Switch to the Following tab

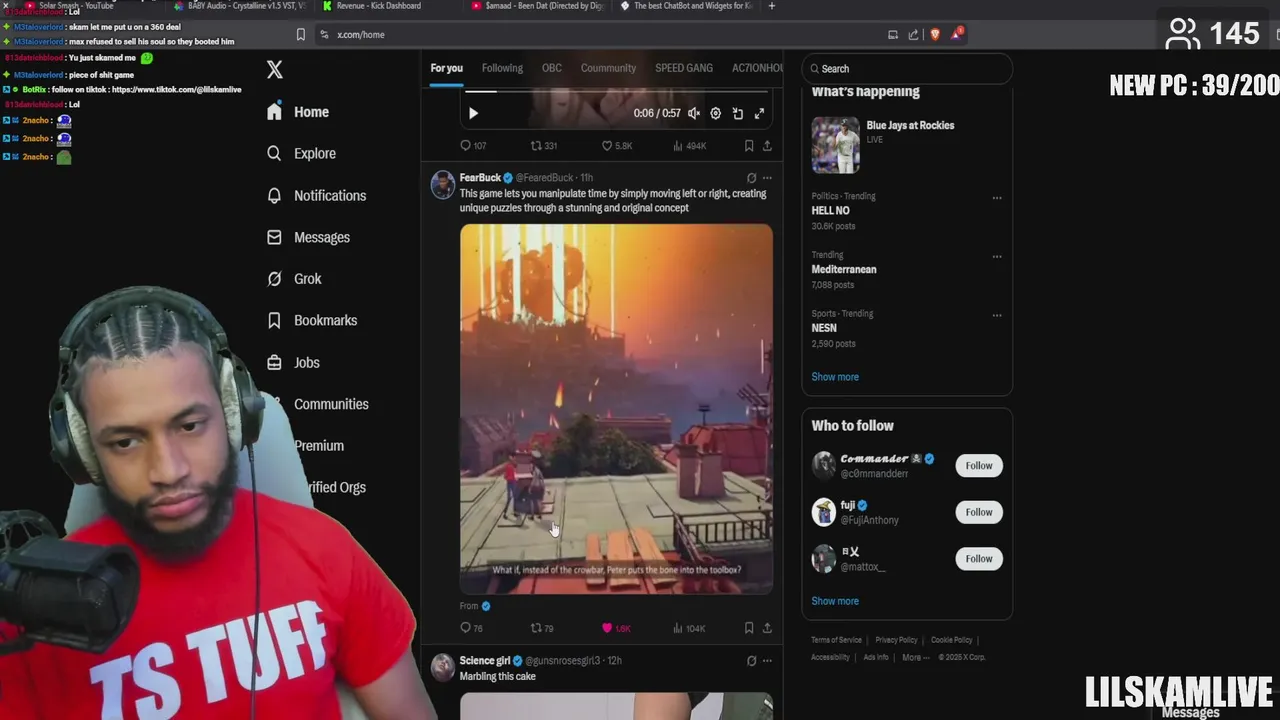click(x=502, y=68)
